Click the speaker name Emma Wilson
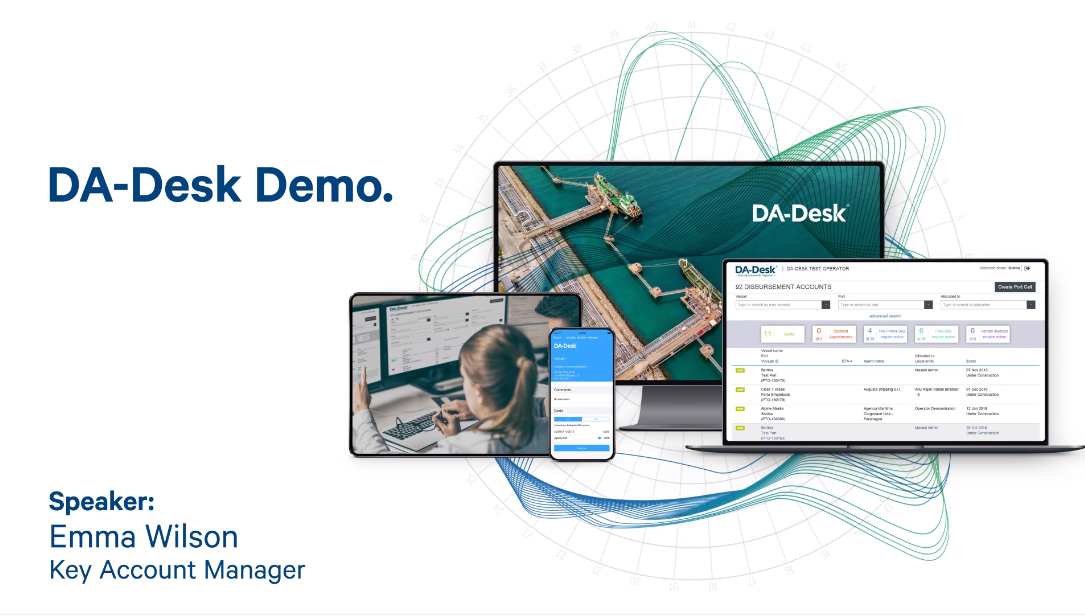1085x616 pixels. click(x=144, y=536)
